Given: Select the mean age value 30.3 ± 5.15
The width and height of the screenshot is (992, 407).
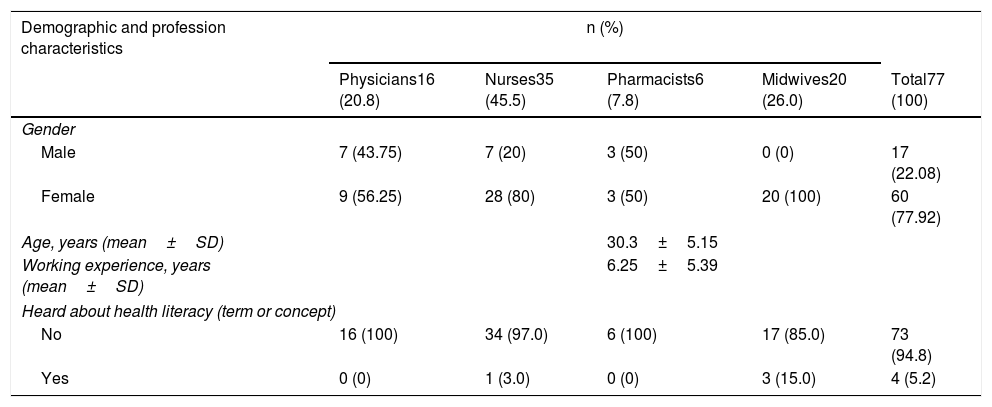Looking at the screenshot, I should pyautogui.click(x=663, y=242).
